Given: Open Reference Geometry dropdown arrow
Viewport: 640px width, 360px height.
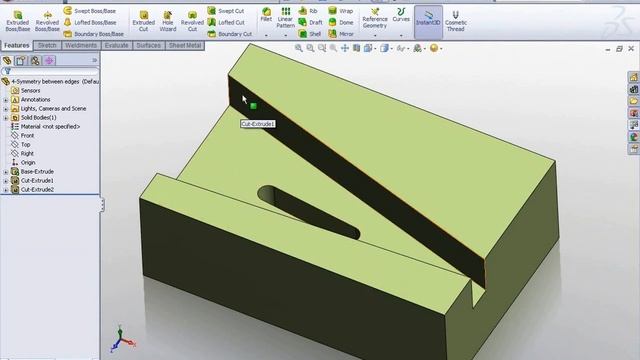Looking at the screenshot, I should (x=375, y=36).
